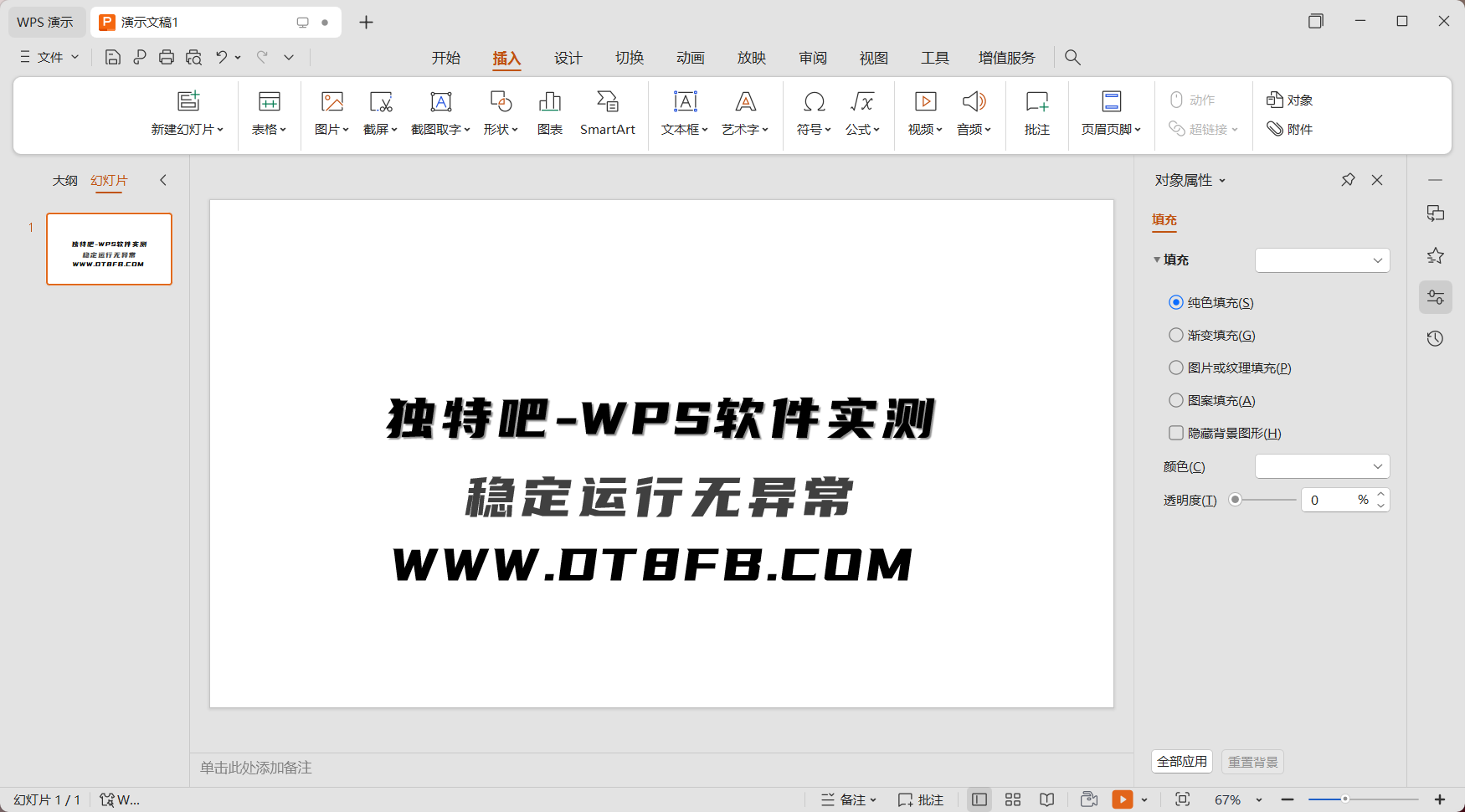
Task: Click the 符号 symbol icon
Action: 814,101
